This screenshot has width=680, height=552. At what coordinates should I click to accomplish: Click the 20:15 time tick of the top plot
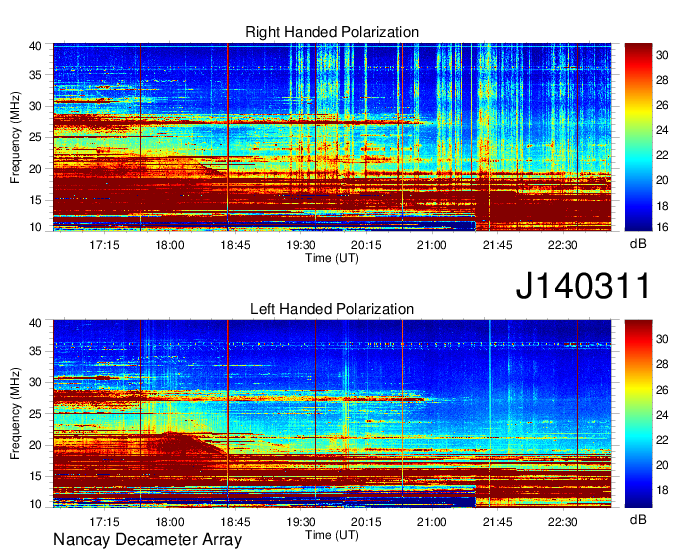pos(366,245)
